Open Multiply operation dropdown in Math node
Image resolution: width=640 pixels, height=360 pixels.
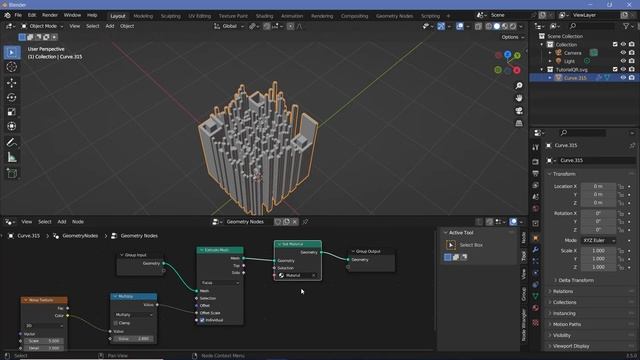pyautogui.click(x=134, y=315)
